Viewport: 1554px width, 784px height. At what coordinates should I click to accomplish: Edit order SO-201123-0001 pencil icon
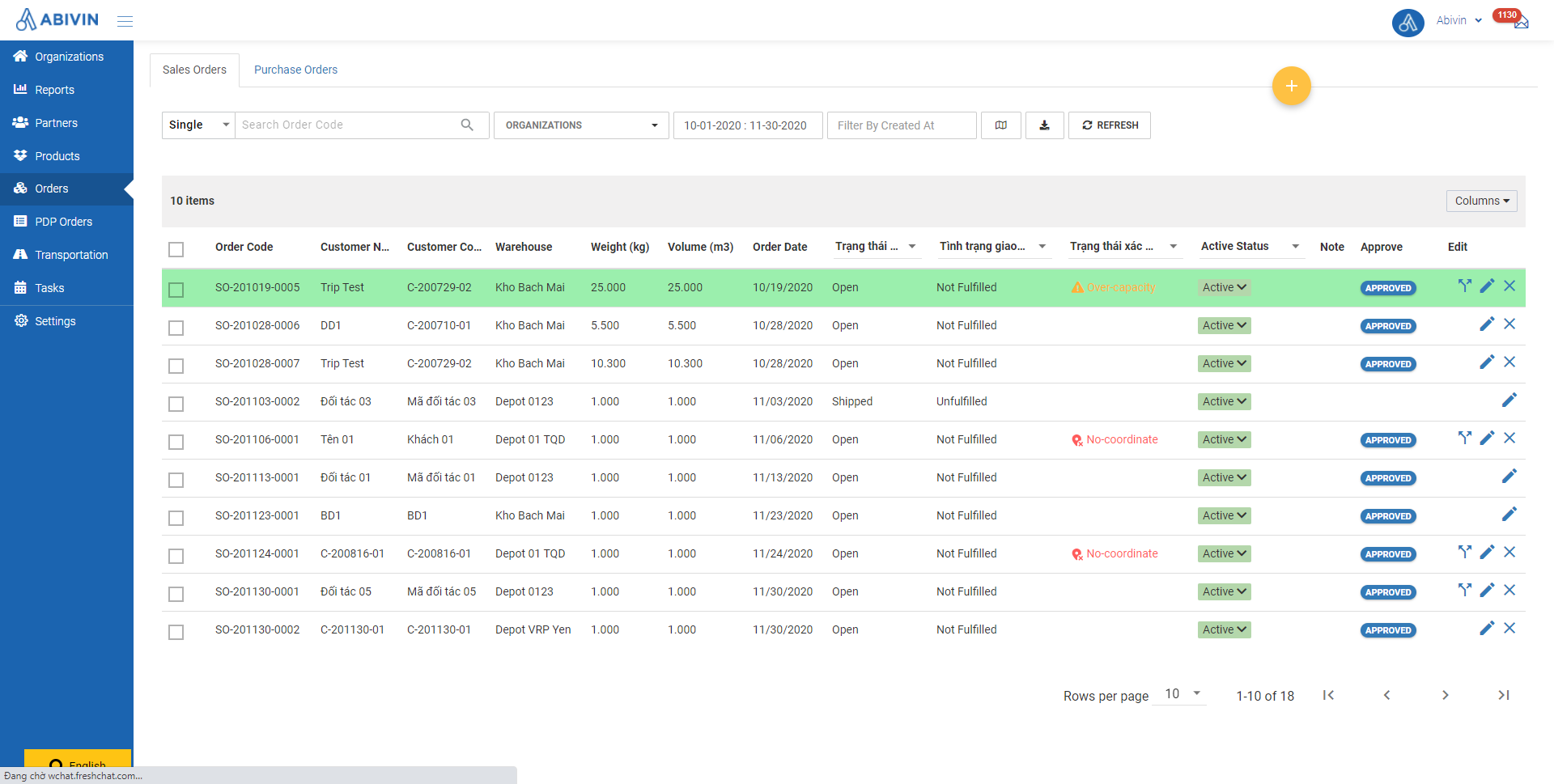pos(1509,514)
